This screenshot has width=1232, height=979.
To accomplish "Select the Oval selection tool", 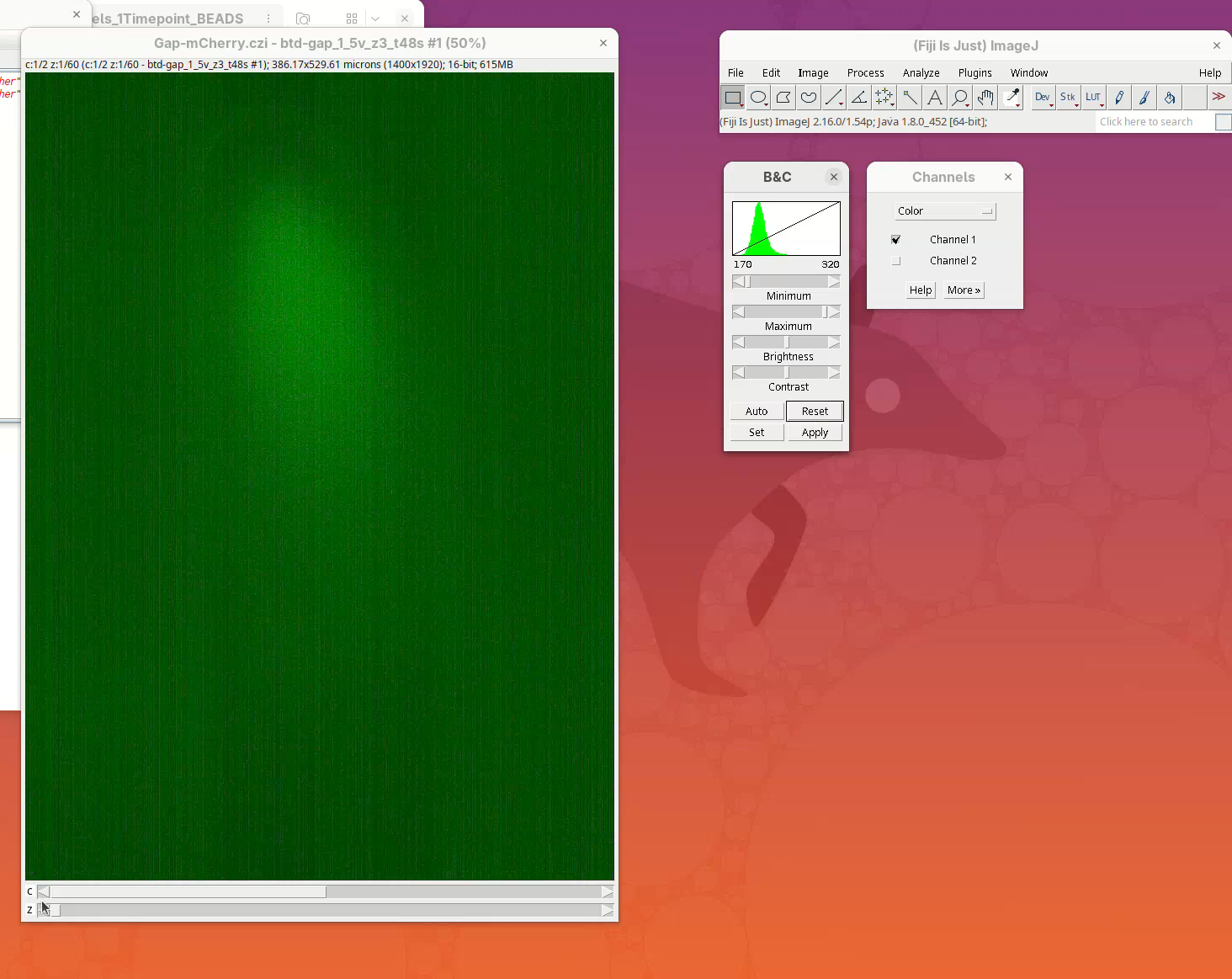I will pyautogui.click(x=758, y=98).
